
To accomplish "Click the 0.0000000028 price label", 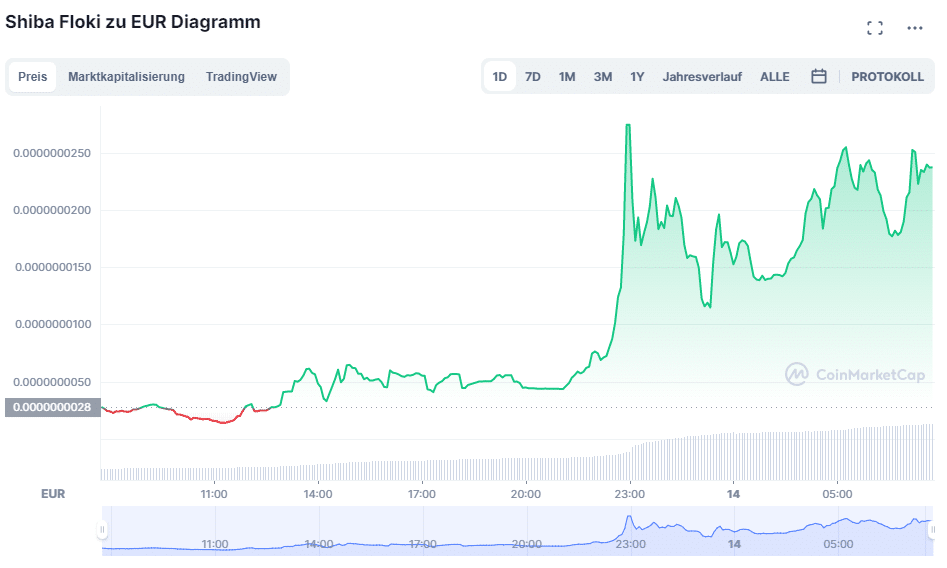I will [53, 407].
